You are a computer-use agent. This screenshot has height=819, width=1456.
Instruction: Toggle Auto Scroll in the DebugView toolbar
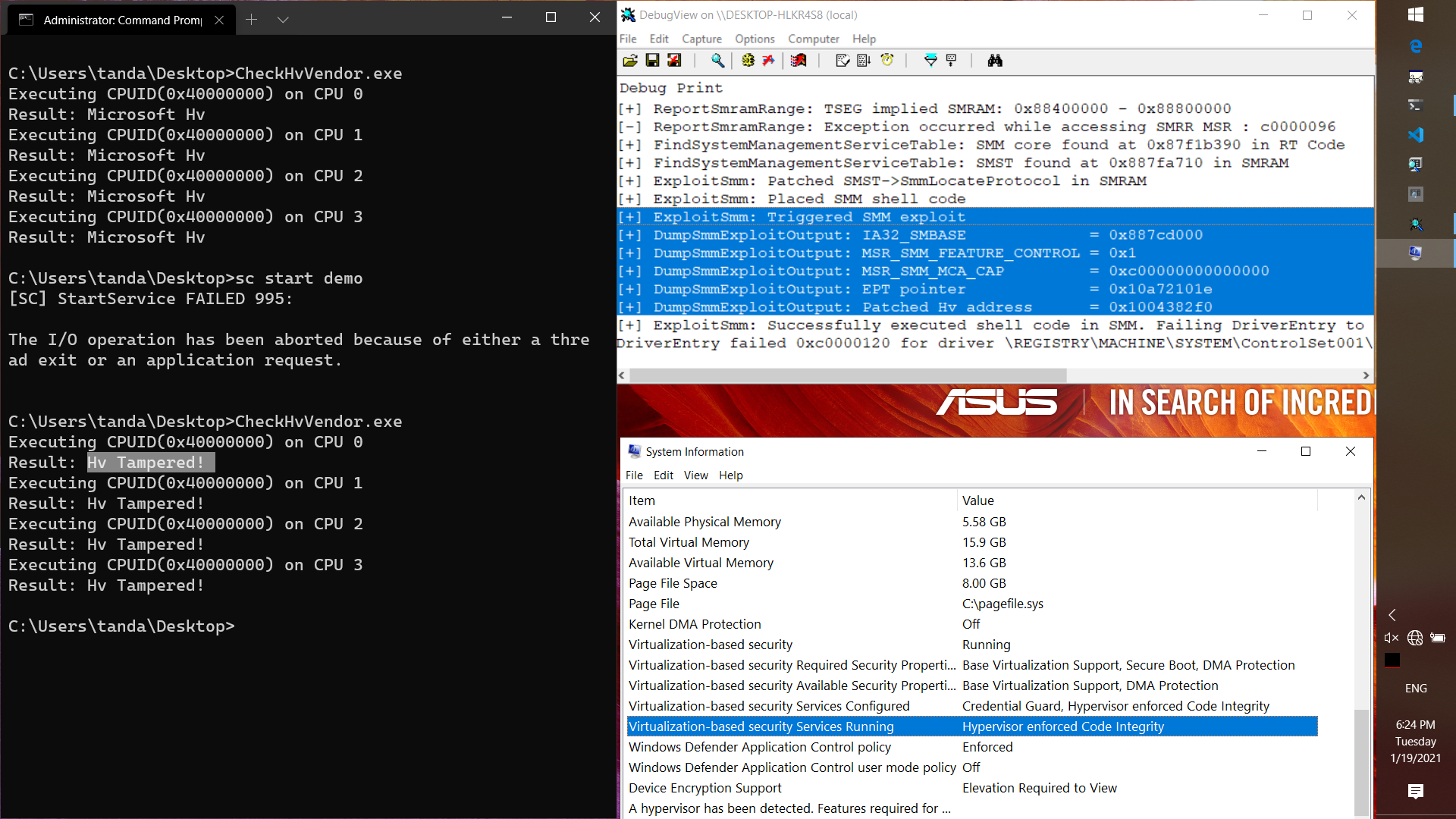coord(864,61)
